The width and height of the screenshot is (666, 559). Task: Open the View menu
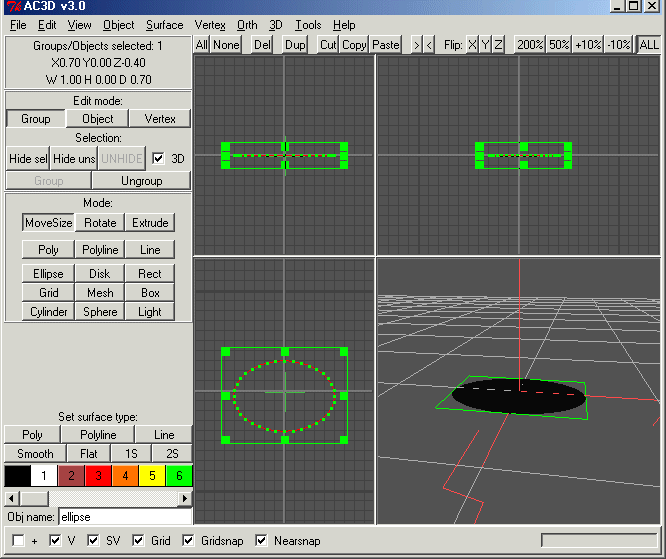coord(79,25)
